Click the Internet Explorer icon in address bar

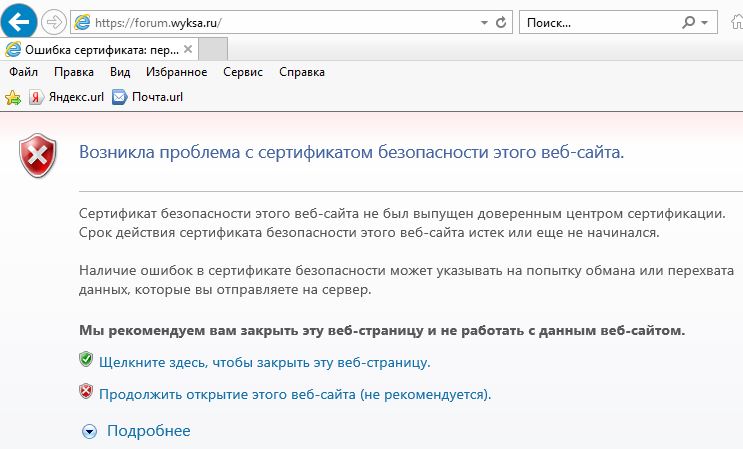pos(82,22)
